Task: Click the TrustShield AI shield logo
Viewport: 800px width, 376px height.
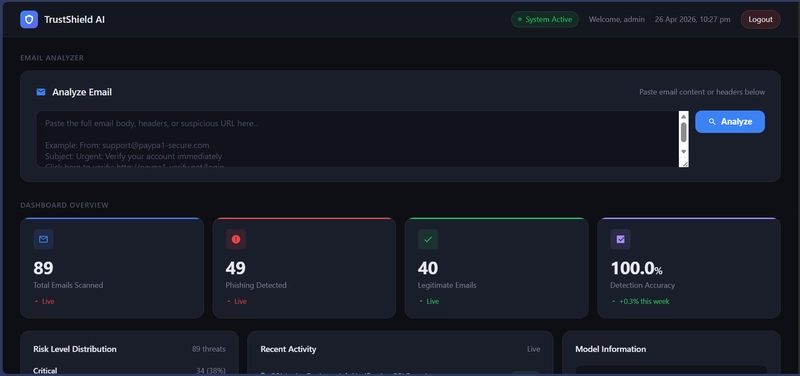Action: [29, 19]
